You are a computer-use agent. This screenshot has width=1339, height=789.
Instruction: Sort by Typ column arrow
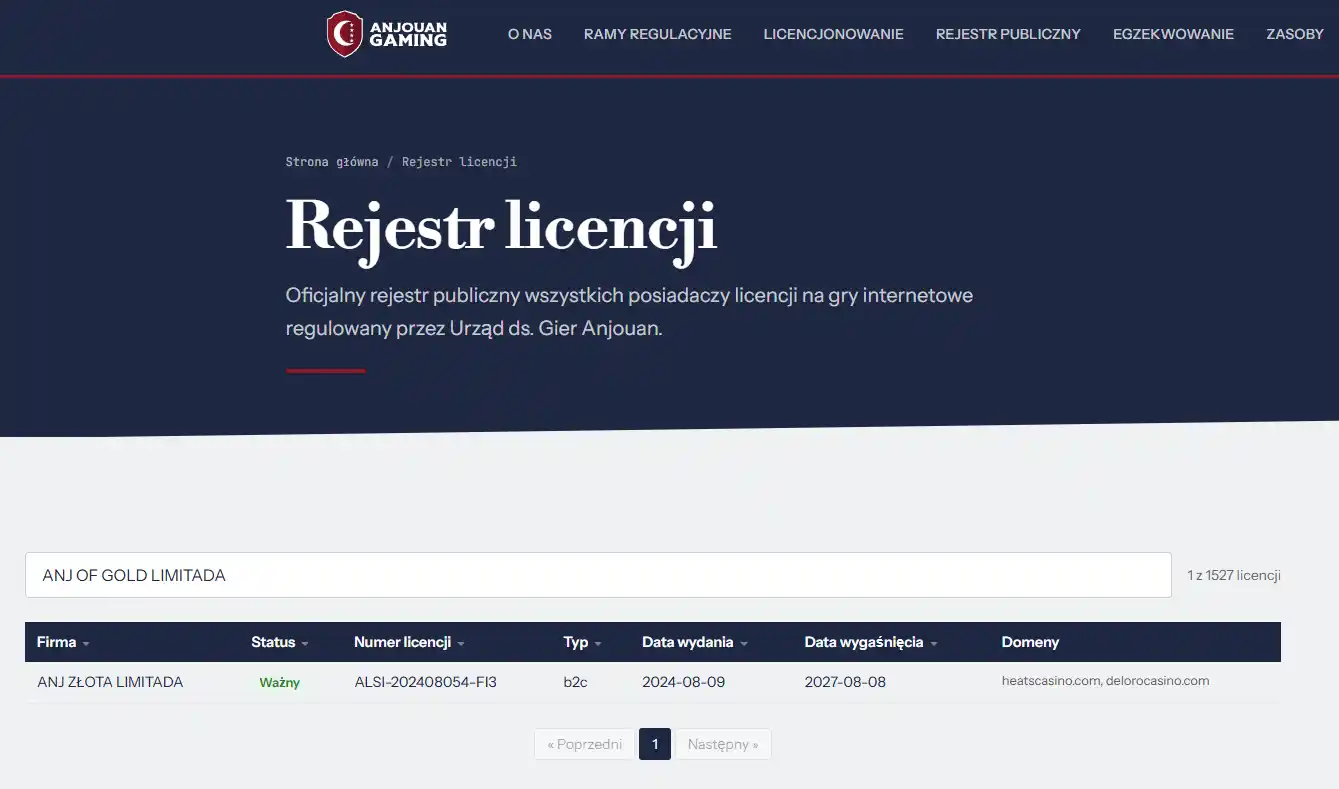tap(598, 643)
